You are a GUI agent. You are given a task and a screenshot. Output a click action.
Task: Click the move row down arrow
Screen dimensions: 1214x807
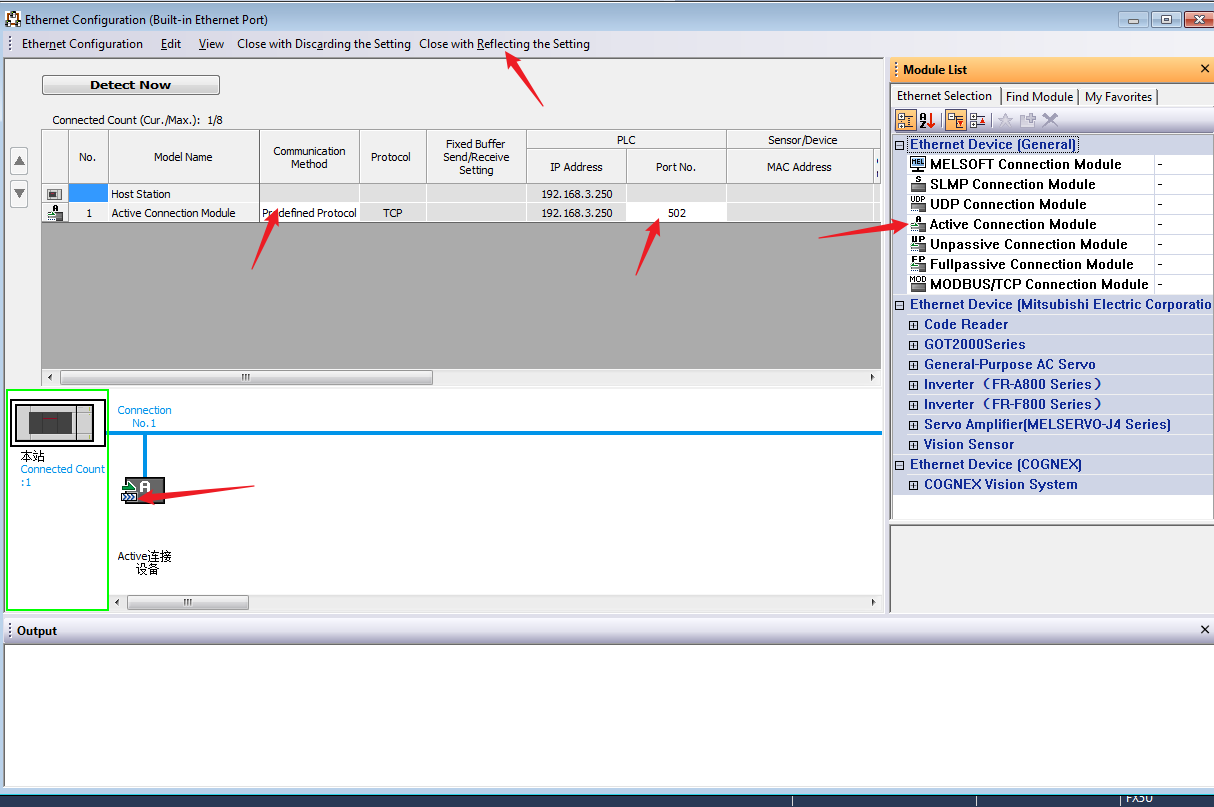tap(19, 193)
